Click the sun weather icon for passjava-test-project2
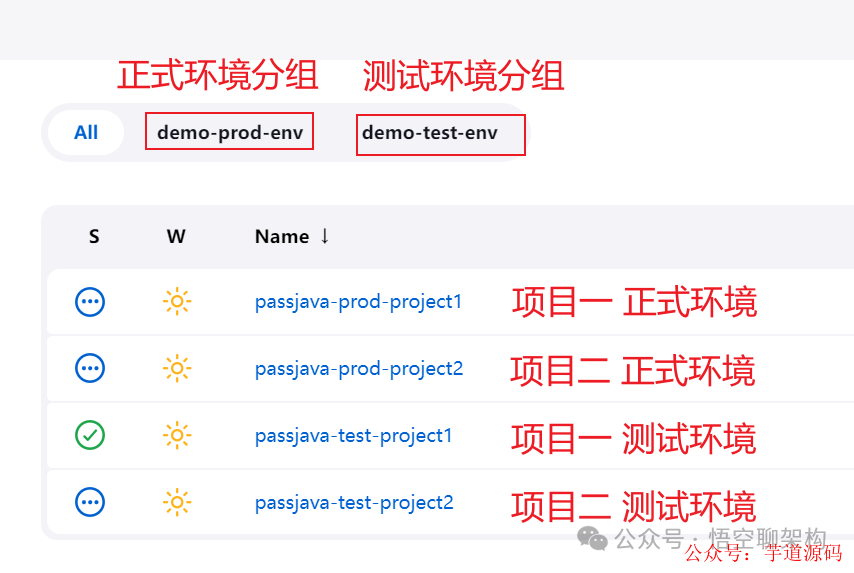The image size is (854, 573). (x=177, y=502)
